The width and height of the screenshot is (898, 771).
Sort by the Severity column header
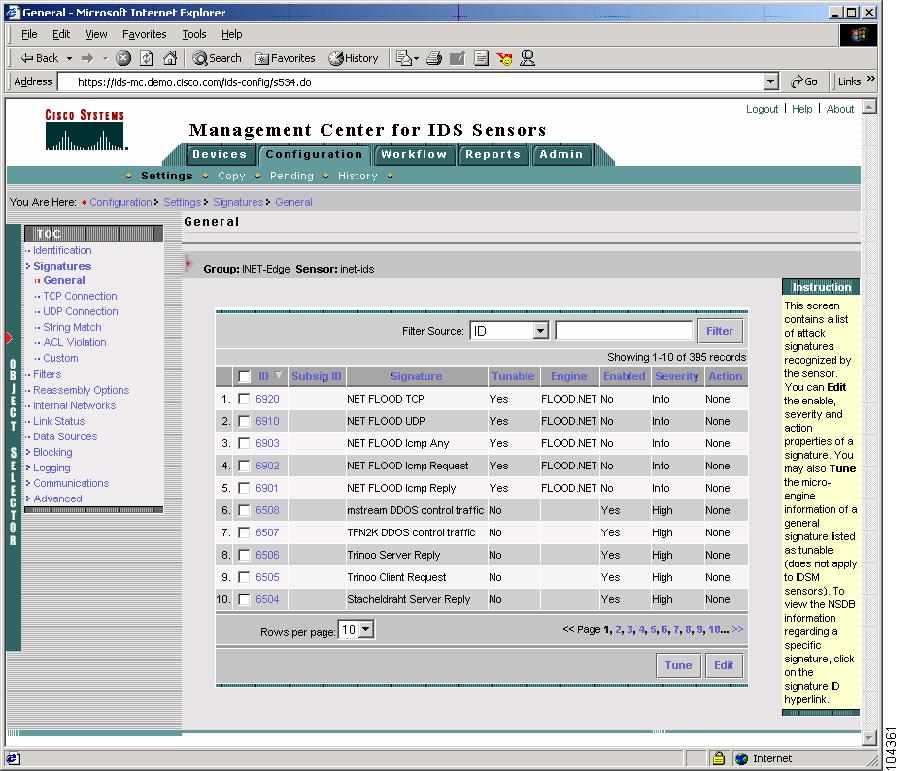pos(677,376)
